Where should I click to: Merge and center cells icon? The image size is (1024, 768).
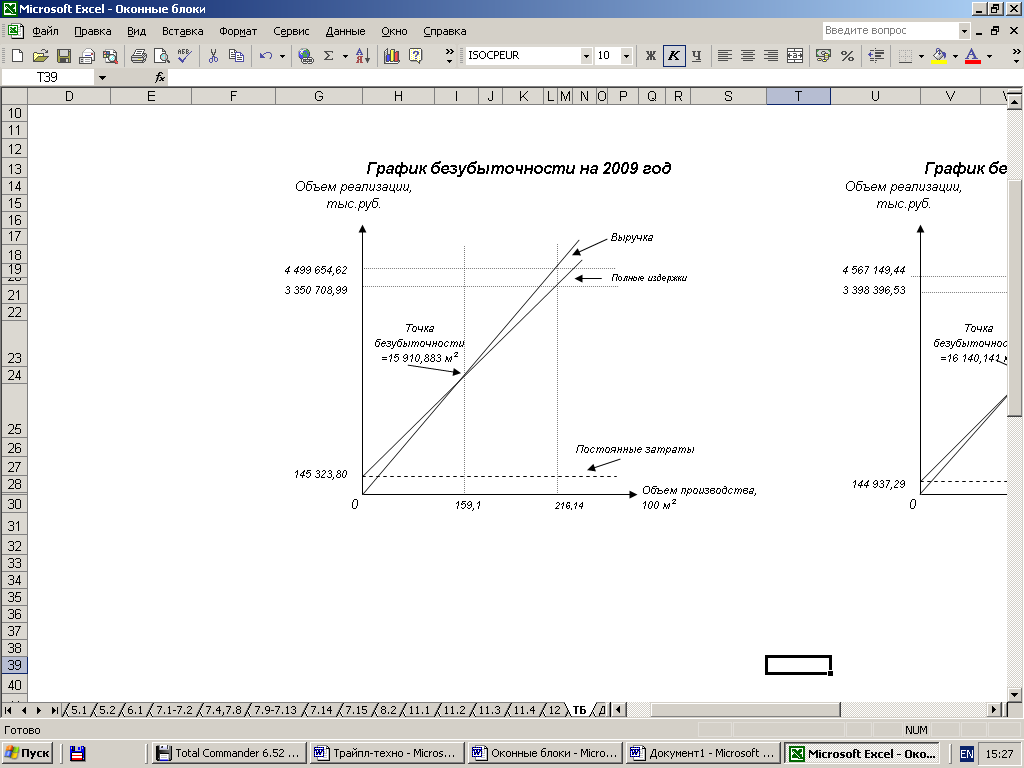point(794,56)
